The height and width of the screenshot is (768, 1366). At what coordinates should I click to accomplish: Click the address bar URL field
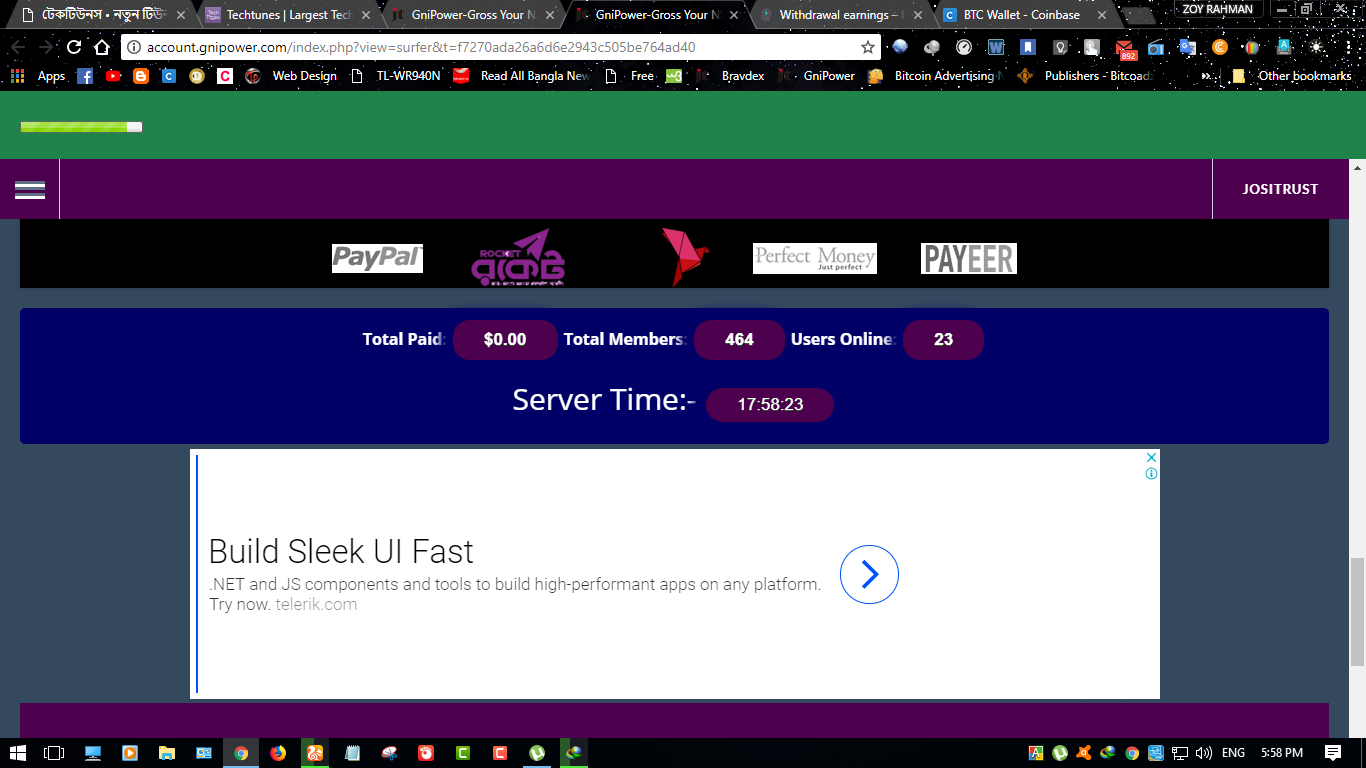click(x=500, y=47)
